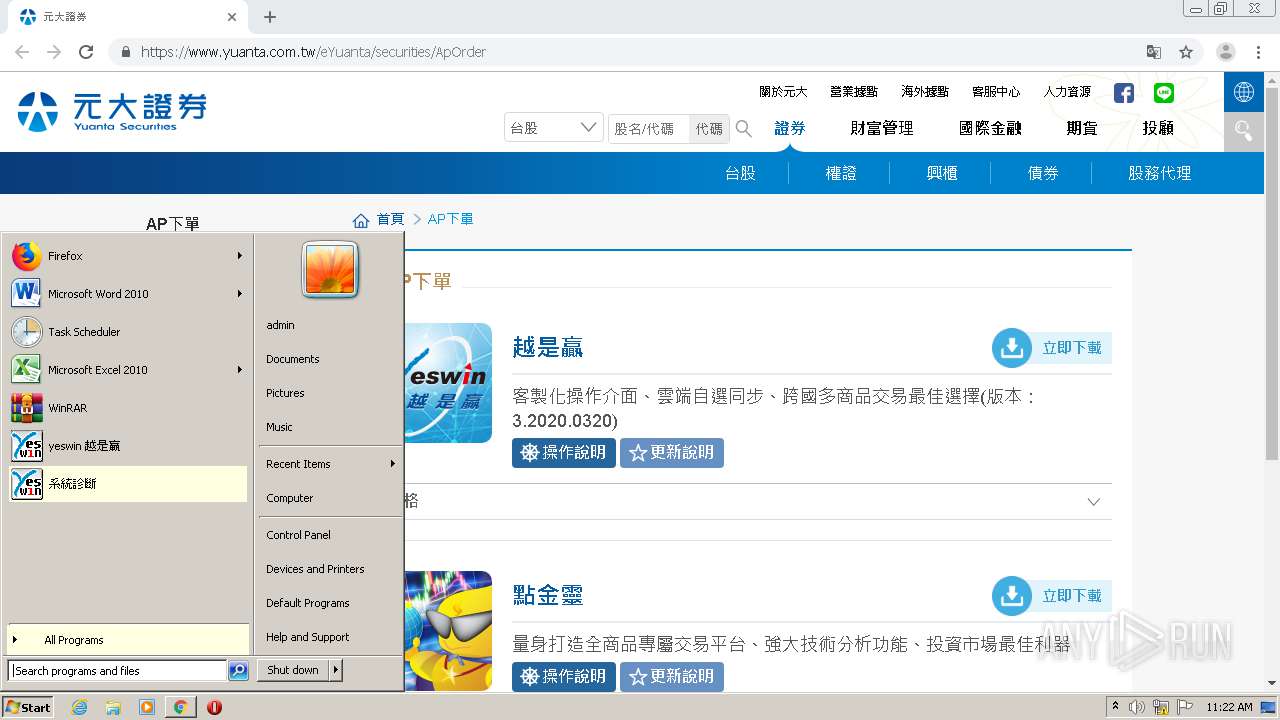
Task: Open the Shut down options arrow
Action: tap(336, 670)
